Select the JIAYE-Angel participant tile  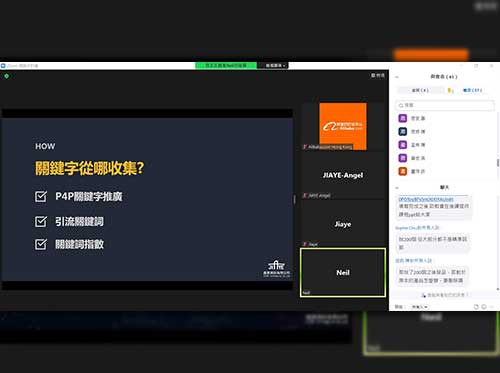coord(343,175)
